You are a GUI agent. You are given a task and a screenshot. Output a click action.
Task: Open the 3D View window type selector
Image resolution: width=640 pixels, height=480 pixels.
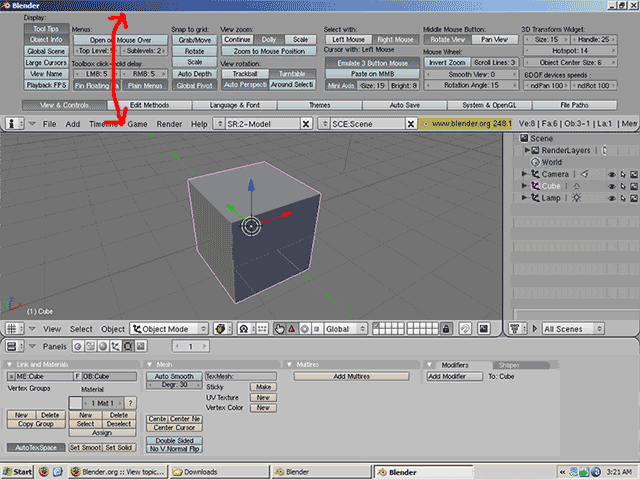(x=15, y=329)
